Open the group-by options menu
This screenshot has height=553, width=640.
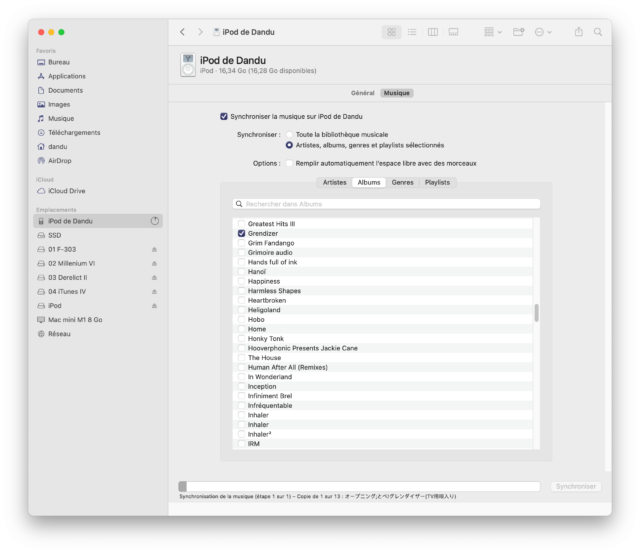(493, 32)
